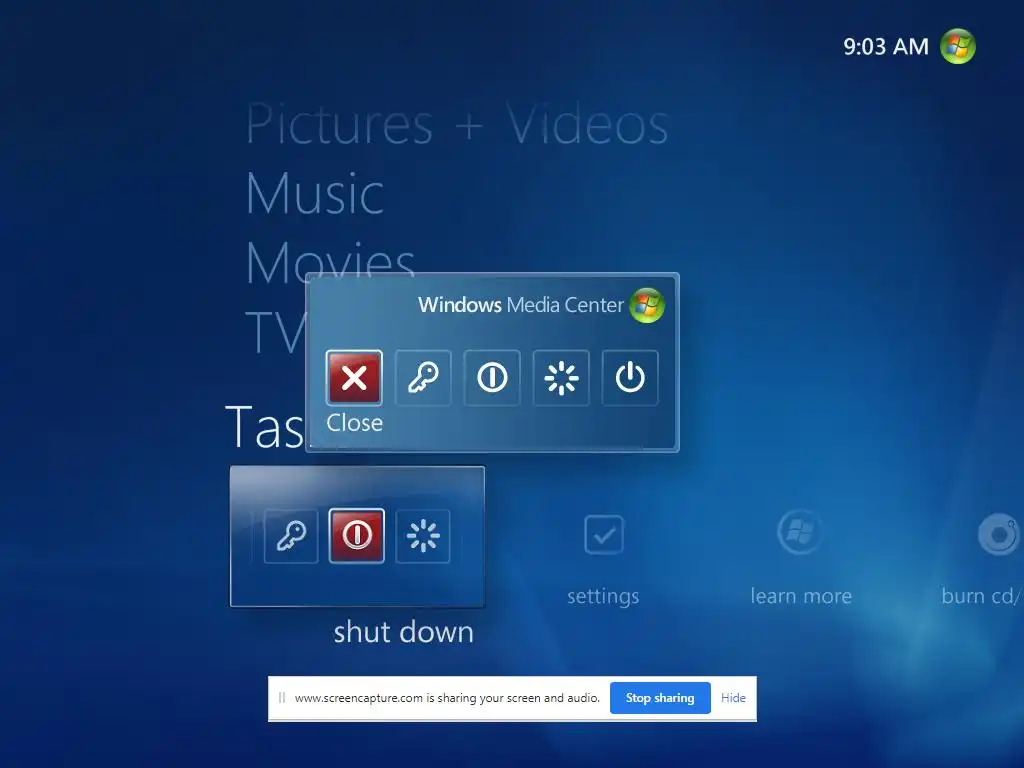Select the Tasks menu heading
The image size is (1024, 768).
click(264, 427)
